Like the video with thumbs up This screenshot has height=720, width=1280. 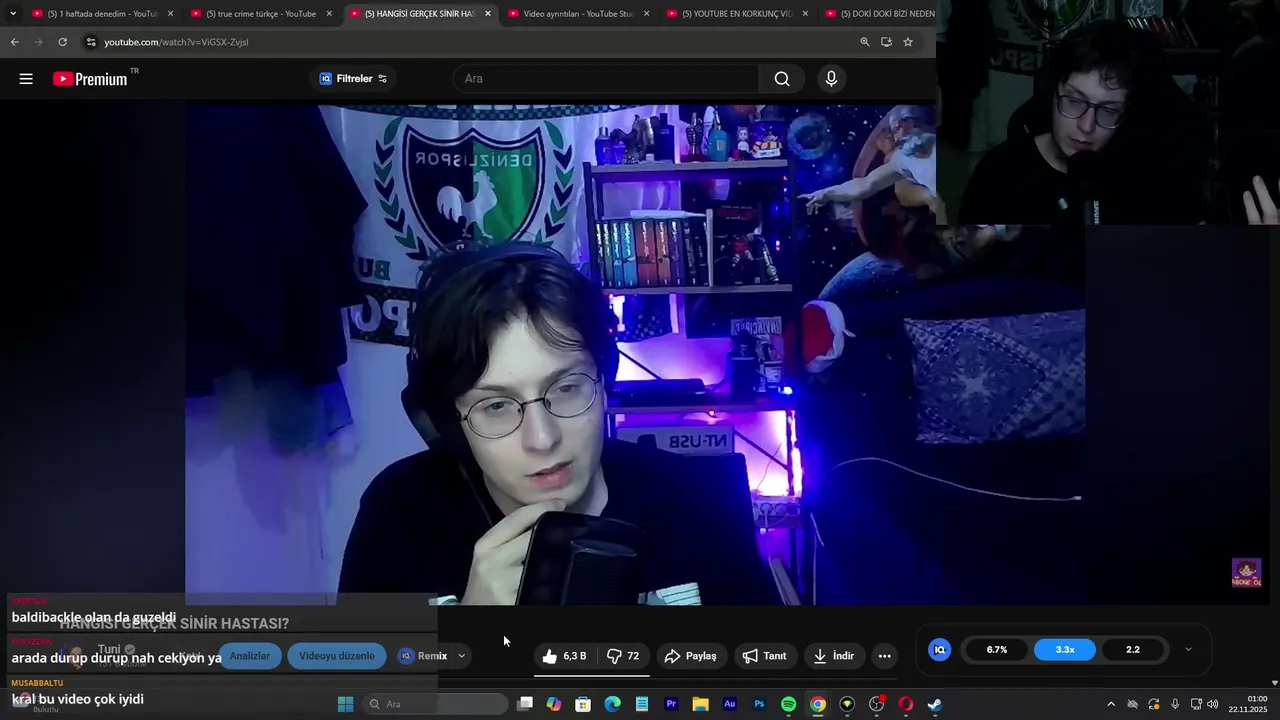[564, 656]
